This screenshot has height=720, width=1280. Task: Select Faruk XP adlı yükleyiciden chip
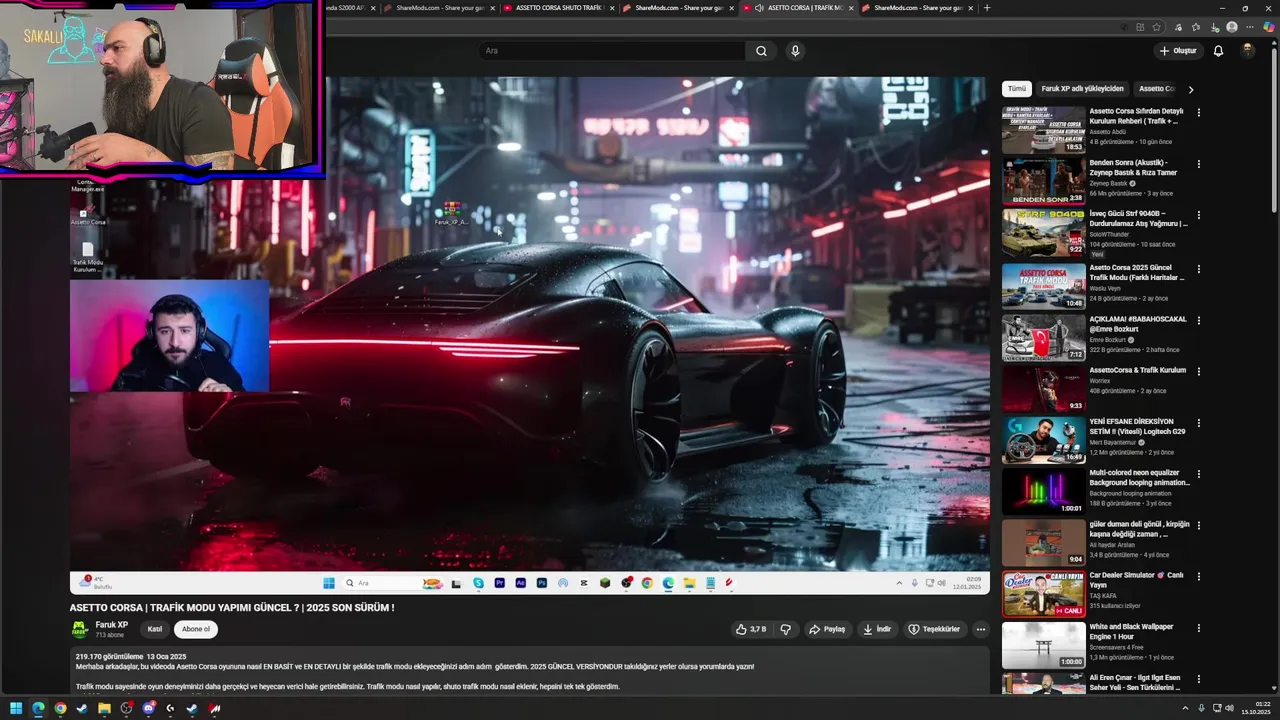pyautogui.click(x=1082, y=89)
